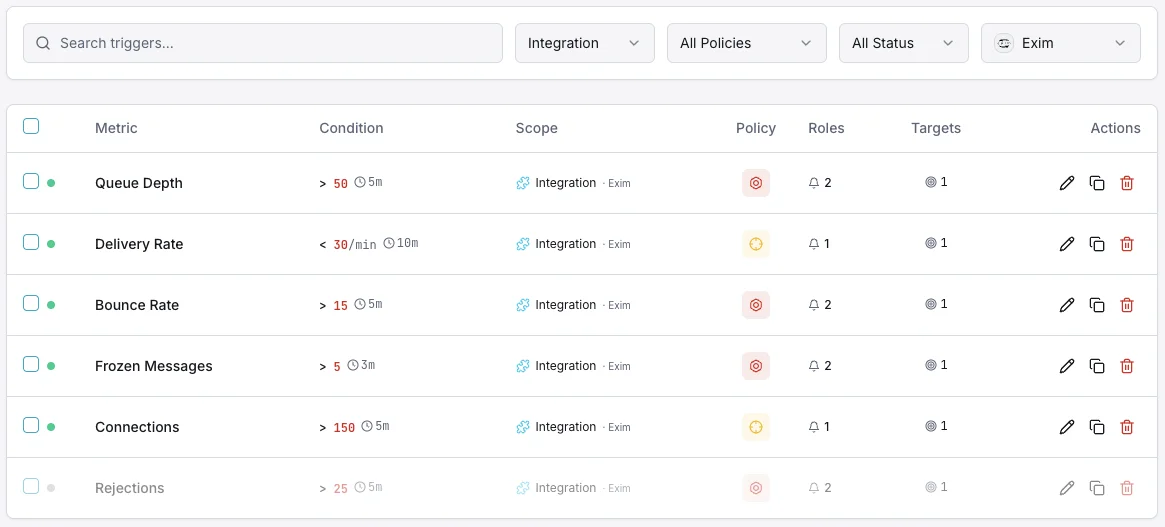Image resolution: width=1165 pixels, height=527 pixels.
Task: Edit the Connections trigger
Action: click(1067, 427)
